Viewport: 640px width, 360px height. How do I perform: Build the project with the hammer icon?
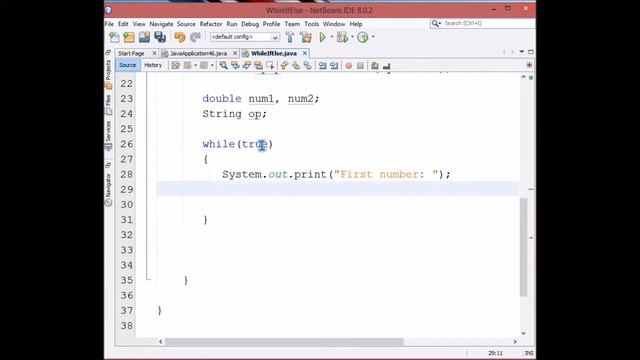[290, 37]
